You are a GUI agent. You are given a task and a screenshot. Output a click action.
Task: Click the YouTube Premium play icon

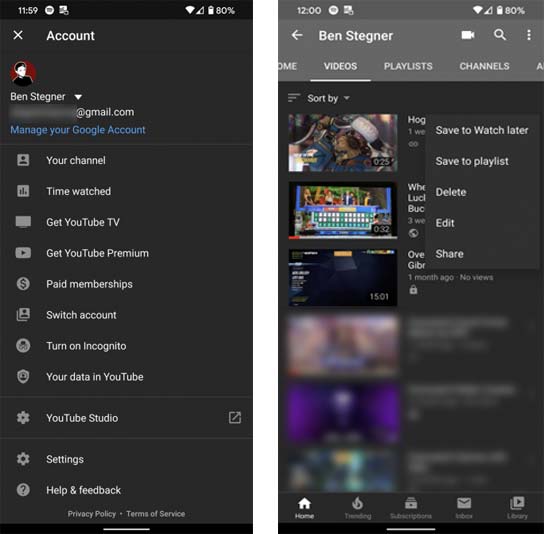pyautogui.click(x=23, y=253)
